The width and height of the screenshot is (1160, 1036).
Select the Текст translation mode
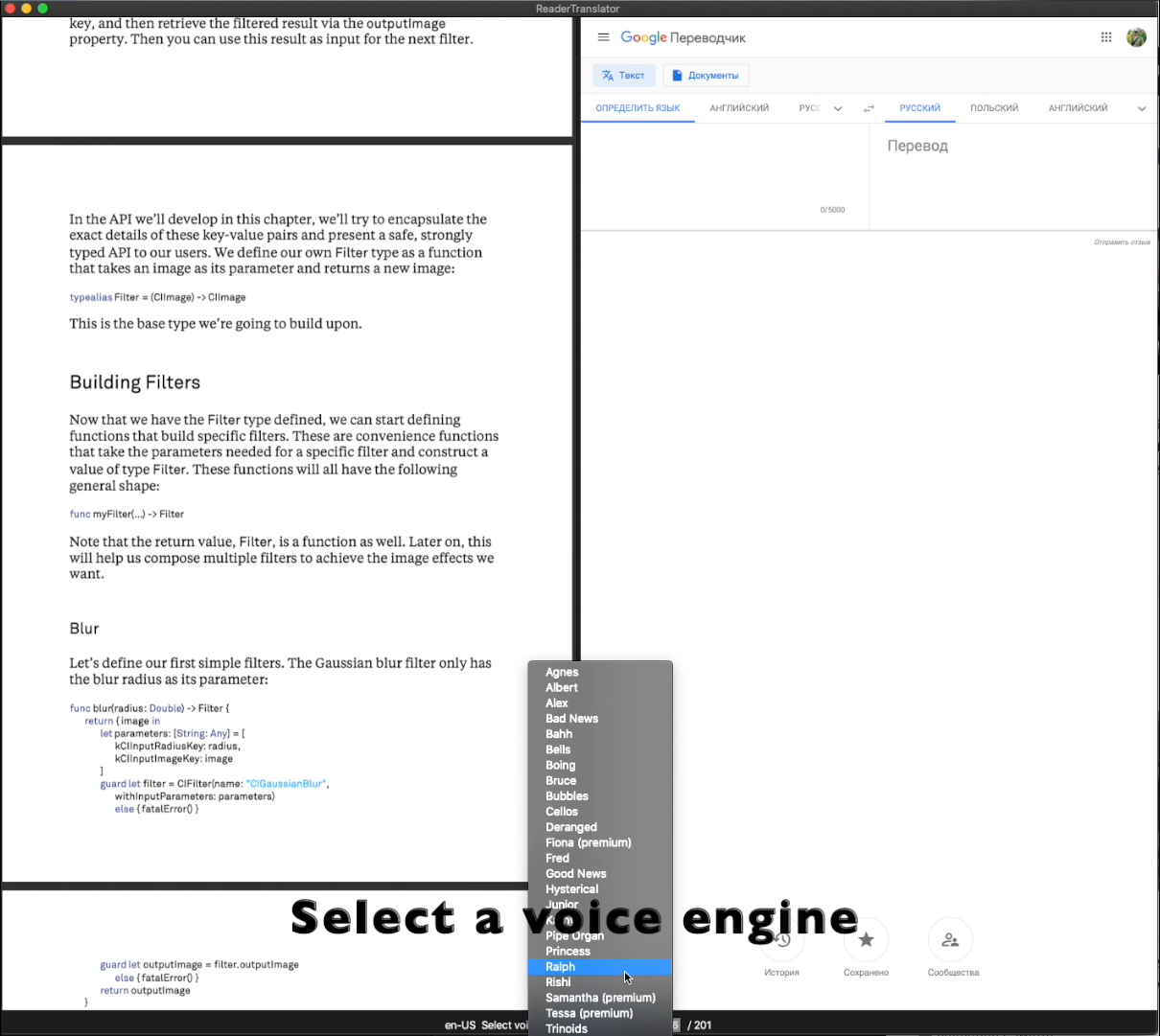[624, 76]
